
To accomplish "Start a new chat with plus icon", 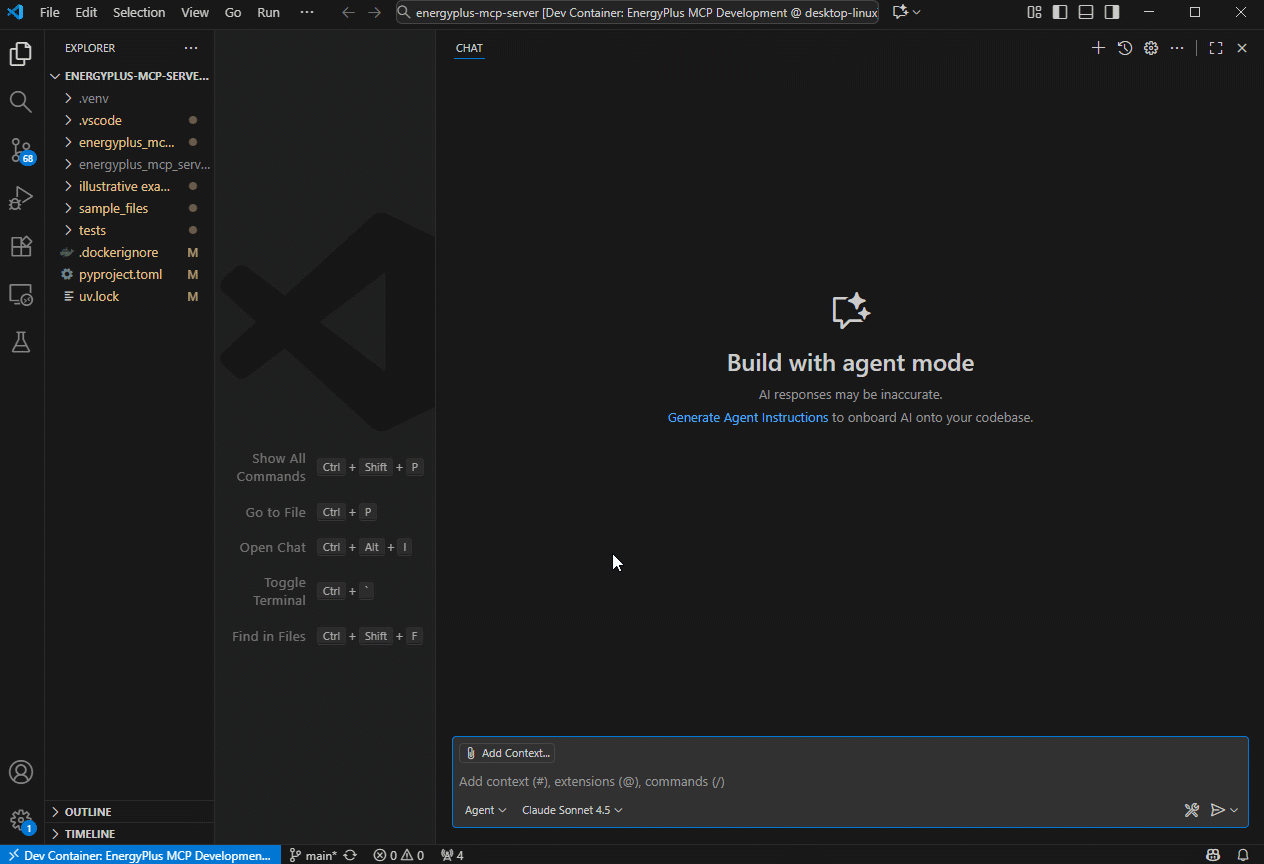I will [1098, 48].
